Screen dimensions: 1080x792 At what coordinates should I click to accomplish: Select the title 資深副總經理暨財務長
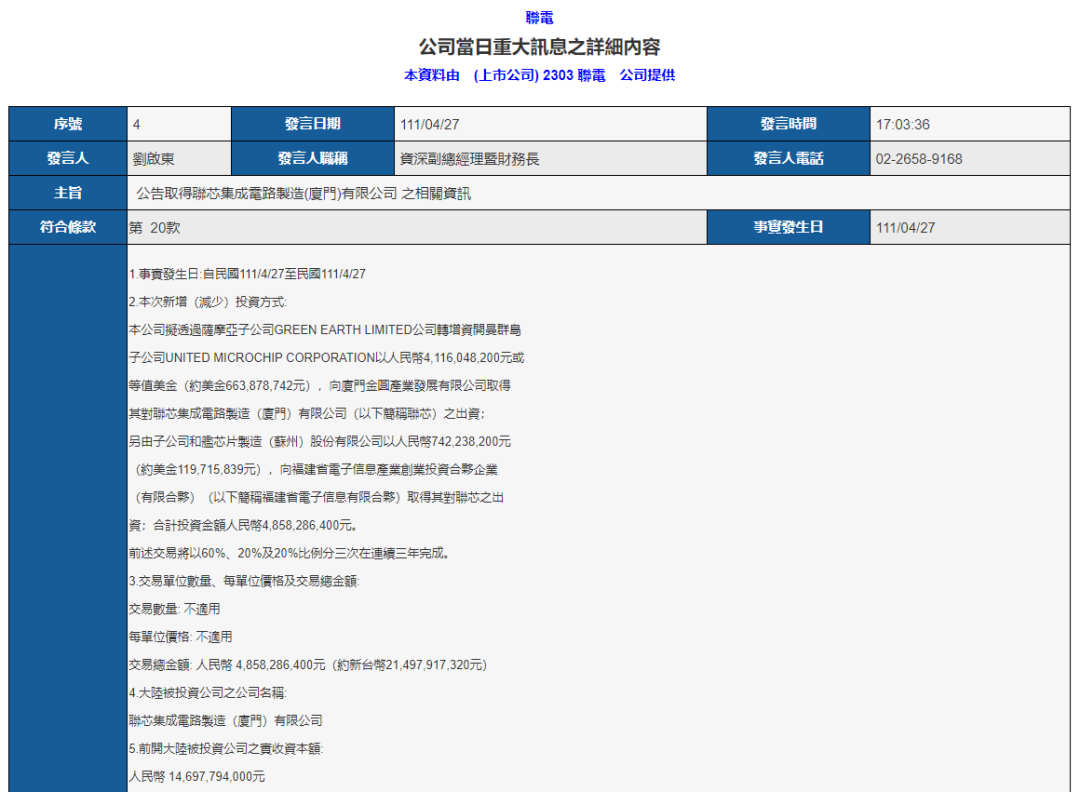[470, 159]
